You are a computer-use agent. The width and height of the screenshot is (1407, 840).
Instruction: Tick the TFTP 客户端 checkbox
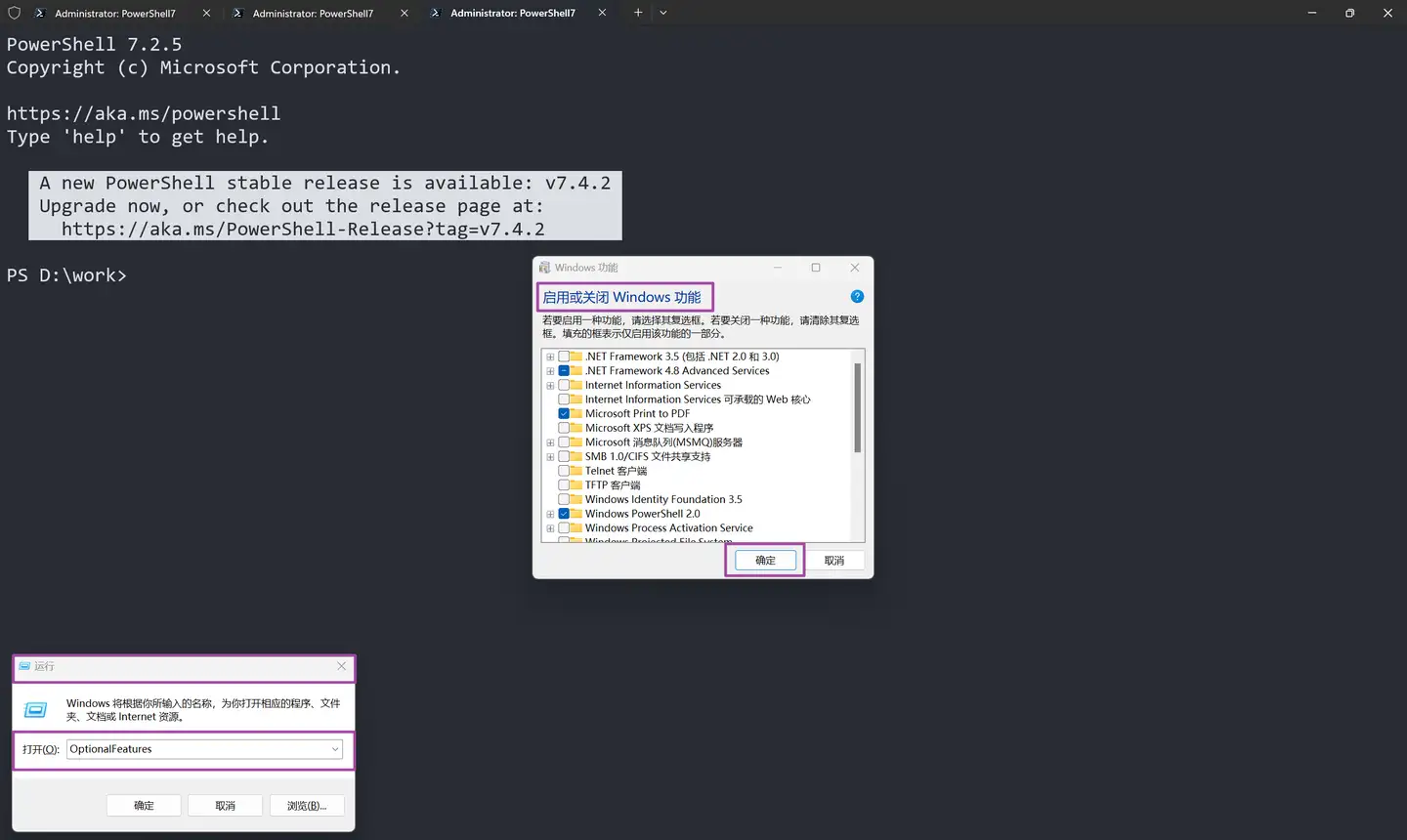[564, 485]
